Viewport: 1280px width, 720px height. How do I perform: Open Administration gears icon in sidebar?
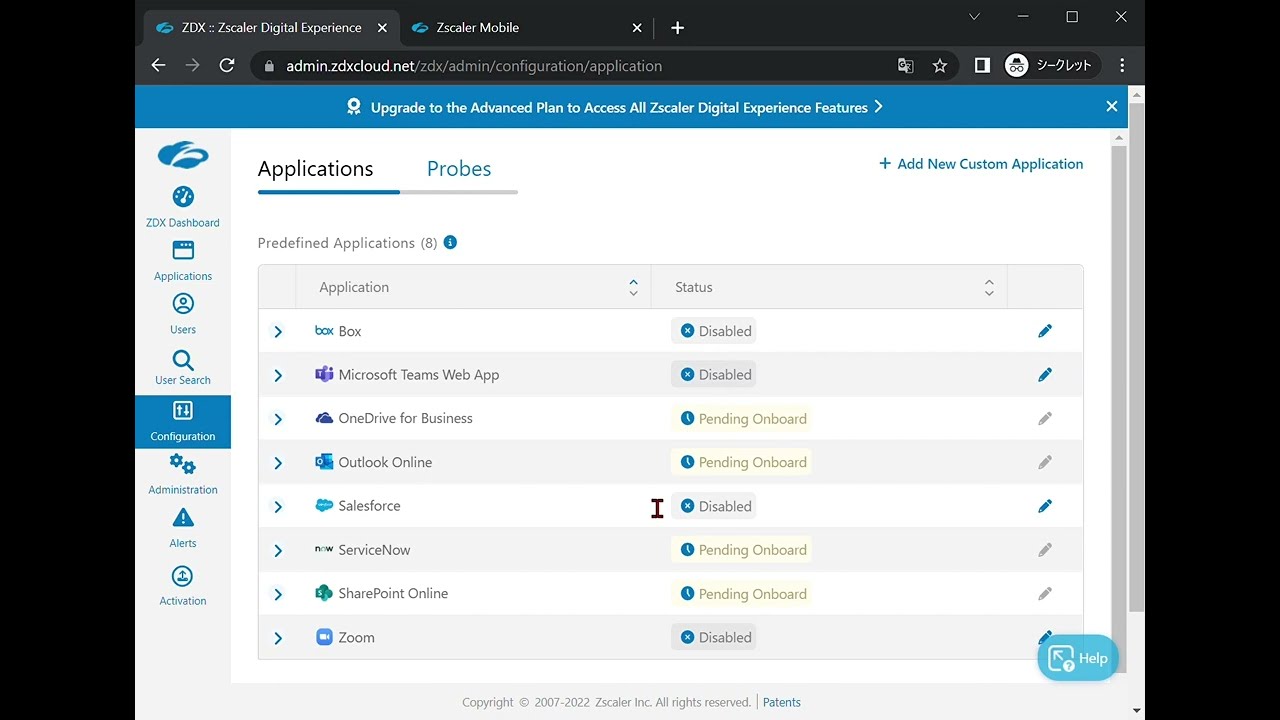point(182,464)
